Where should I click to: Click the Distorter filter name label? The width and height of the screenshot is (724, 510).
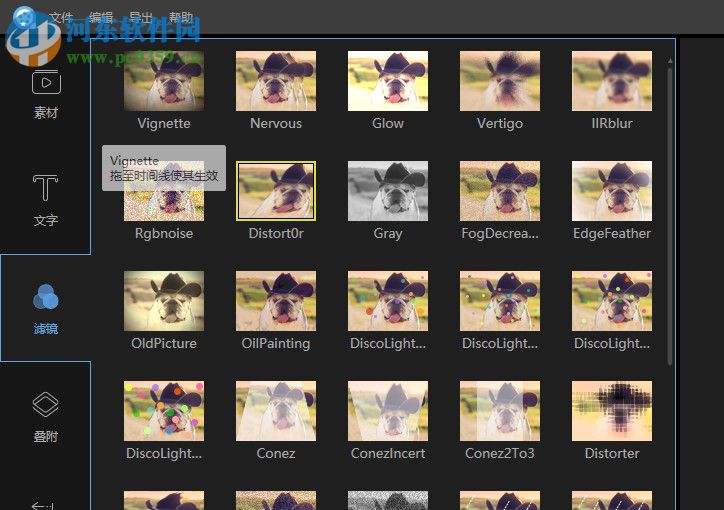[612, 453]
